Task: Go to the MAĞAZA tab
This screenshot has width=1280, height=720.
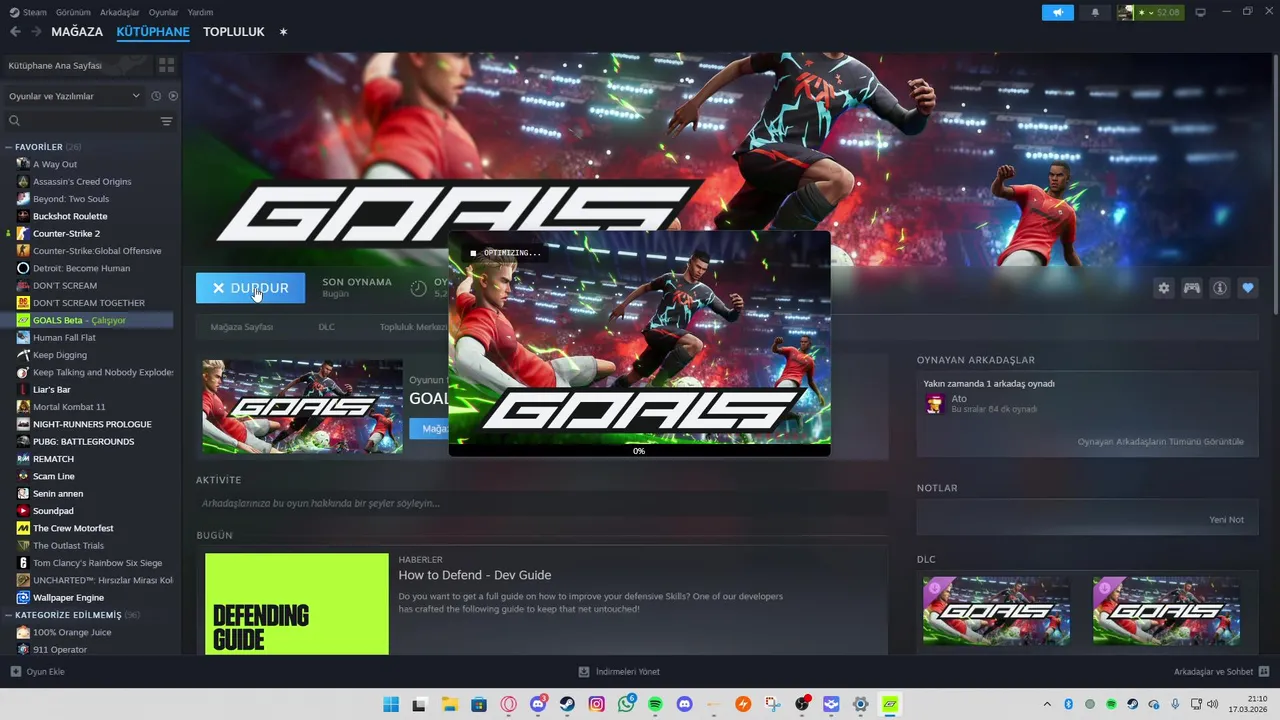Action: 77,32
